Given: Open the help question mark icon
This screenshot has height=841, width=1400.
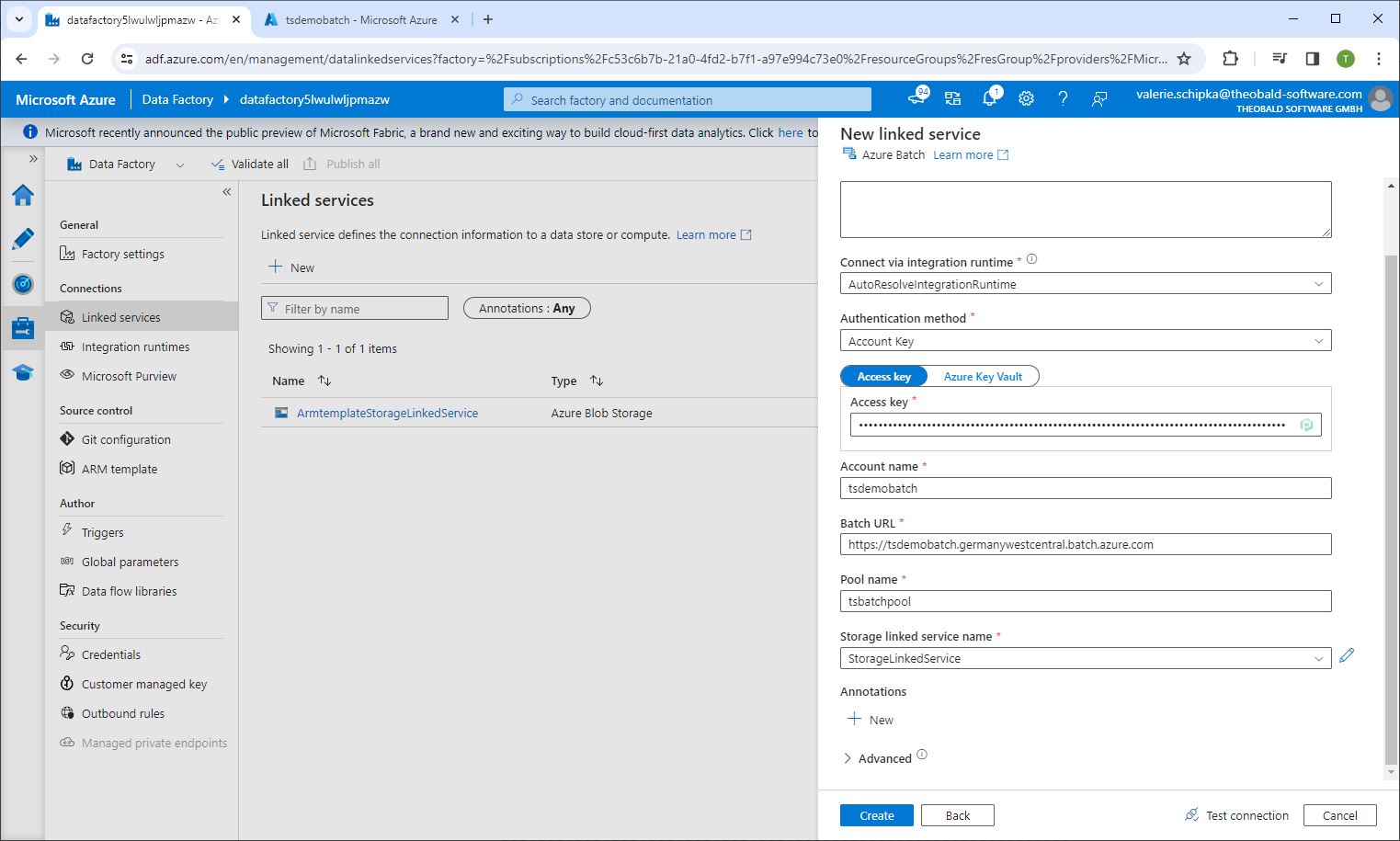Looking at the screenshot, I should tap(1063, 99).
